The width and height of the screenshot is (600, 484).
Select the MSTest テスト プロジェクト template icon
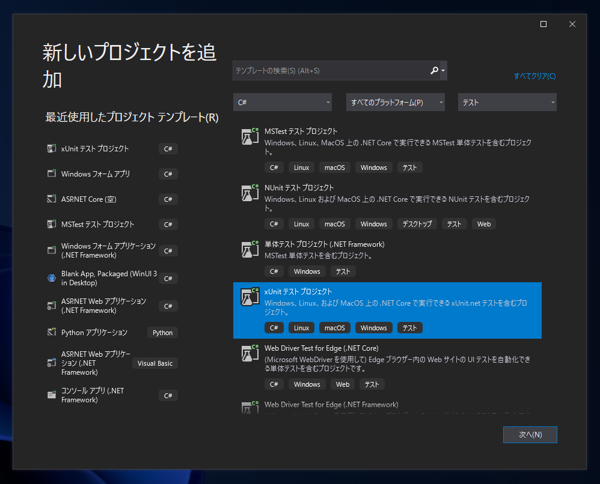[x=250, y=137]
